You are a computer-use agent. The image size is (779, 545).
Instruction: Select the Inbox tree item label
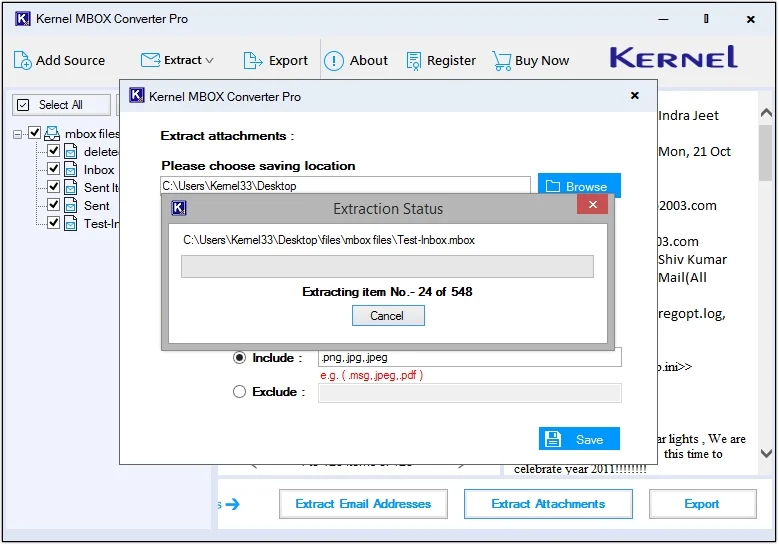point(99,170)
